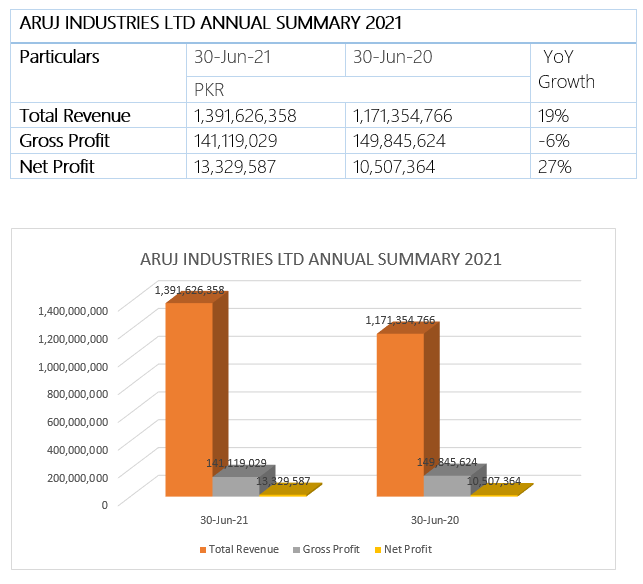Click the 1,000,000,000 axis label
The height and width of the screenshot is (584, 643).
[73, 367]
